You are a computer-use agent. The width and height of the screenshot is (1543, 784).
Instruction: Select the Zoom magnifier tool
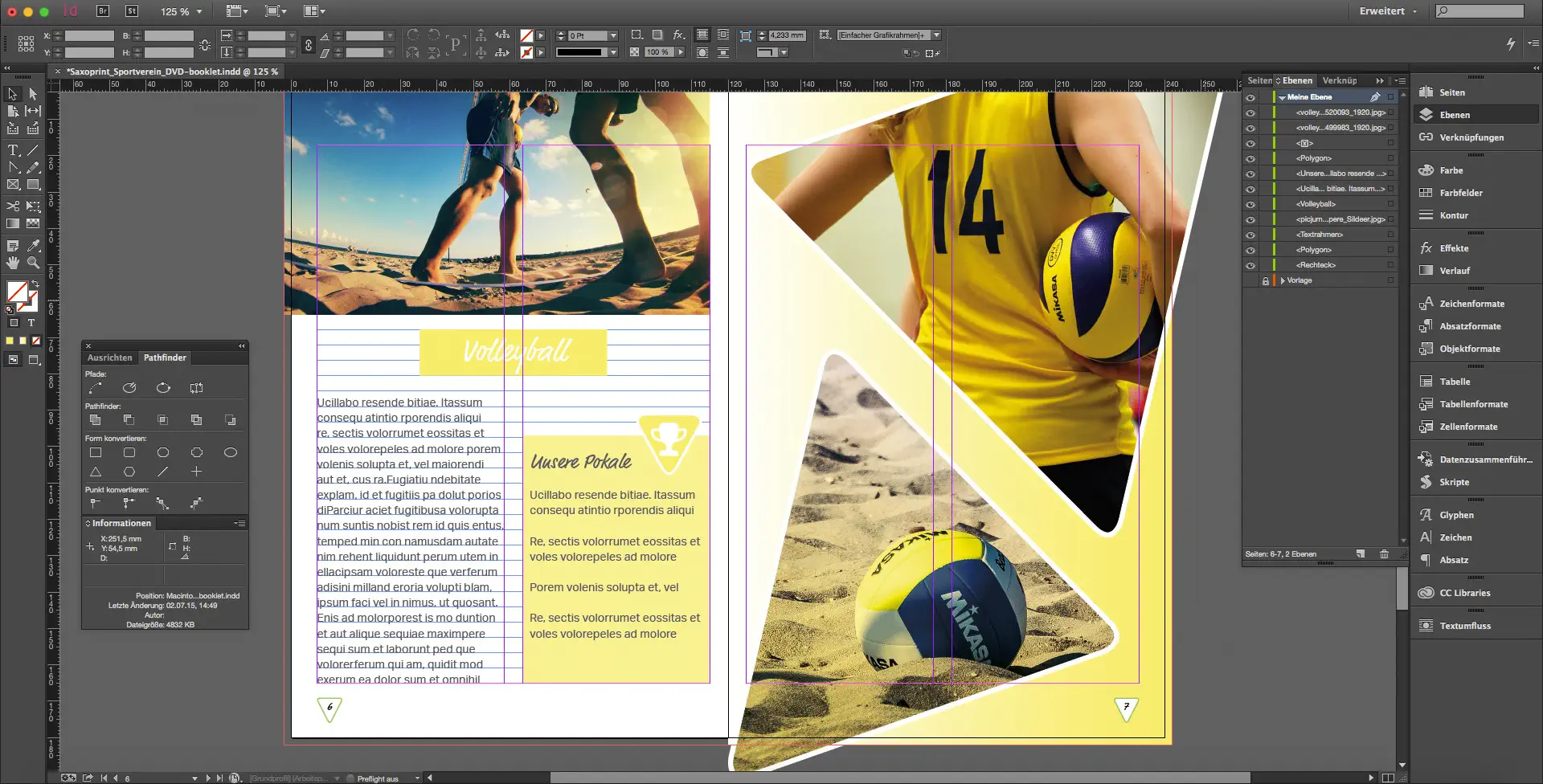[33, 263]
